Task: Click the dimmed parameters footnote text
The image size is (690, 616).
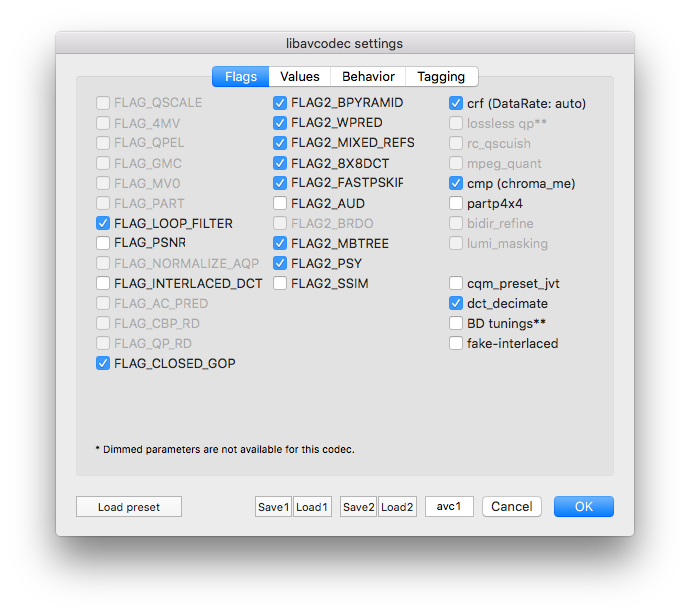Action: tap(225, 450)
